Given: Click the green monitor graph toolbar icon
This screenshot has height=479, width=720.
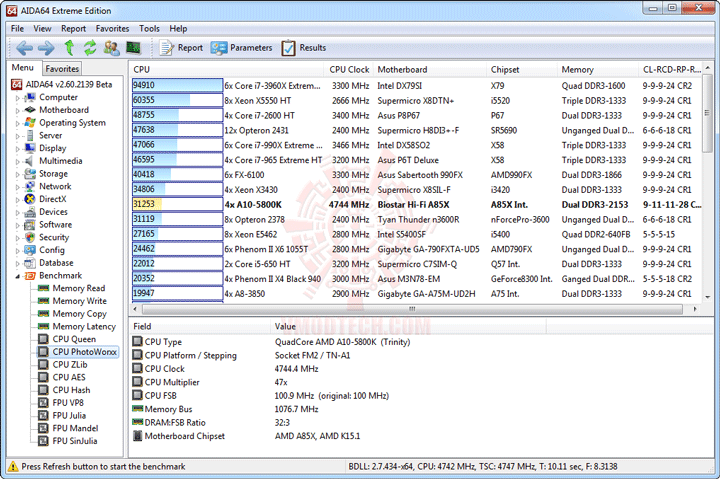Looking at the screenshot, I should (x=133, y=47).
